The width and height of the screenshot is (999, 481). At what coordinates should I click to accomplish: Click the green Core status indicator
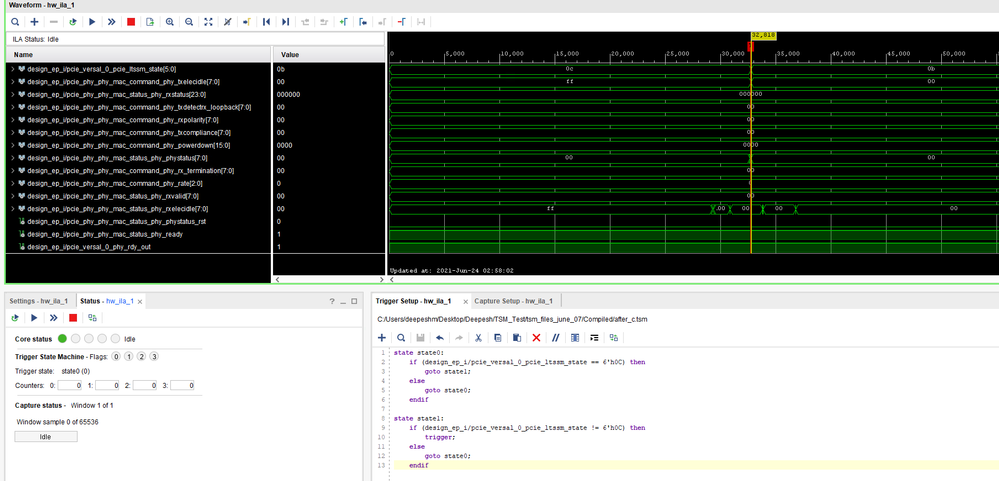(x=62, y=339)
